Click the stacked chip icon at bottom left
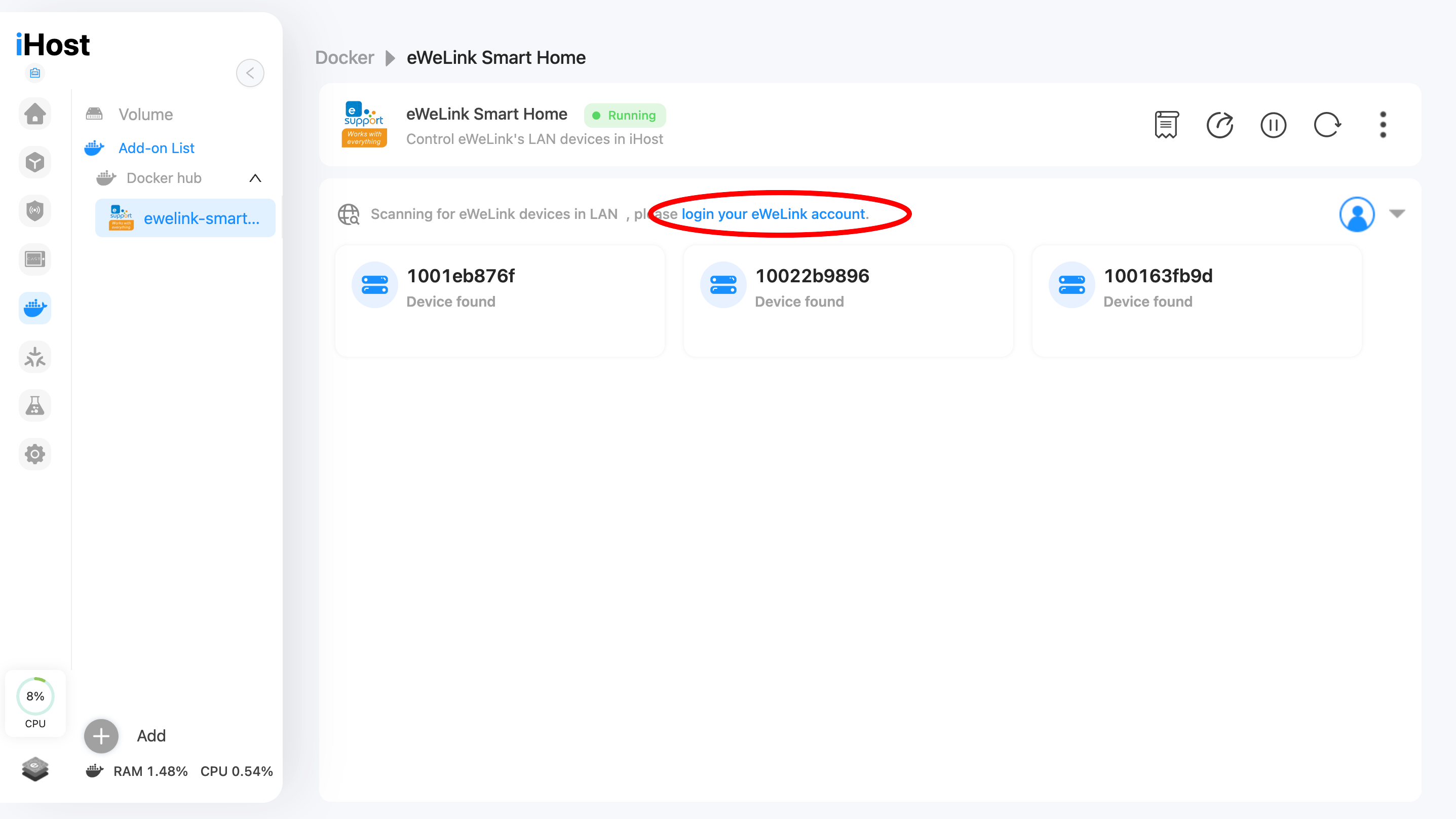Viewport: 1456px width, 819px height. tap(35, 769)
